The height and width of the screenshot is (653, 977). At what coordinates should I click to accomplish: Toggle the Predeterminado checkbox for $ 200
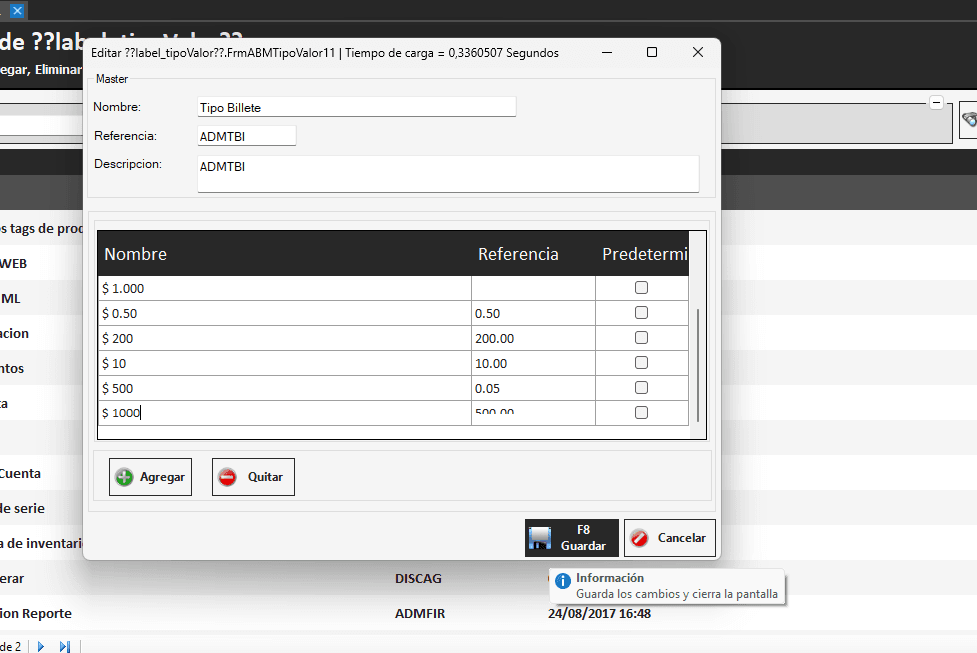[x=641, y=338]
